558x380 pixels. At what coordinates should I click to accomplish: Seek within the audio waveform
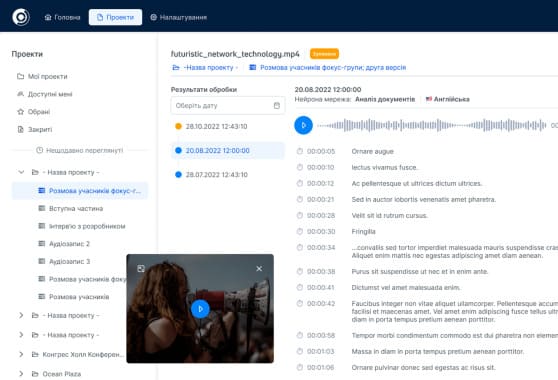point(431,125)
